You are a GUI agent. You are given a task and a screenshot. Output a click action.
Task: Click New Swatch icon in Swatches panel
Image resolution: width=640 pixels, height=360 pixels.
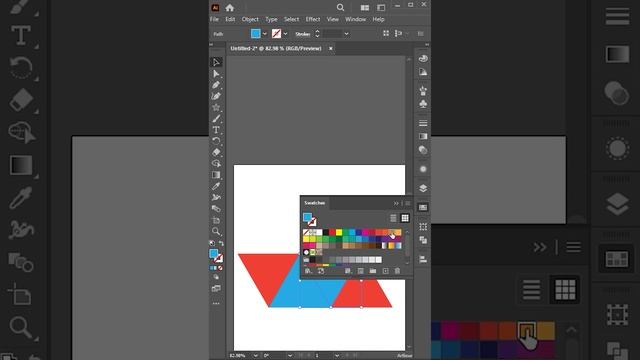pos(385,271)
